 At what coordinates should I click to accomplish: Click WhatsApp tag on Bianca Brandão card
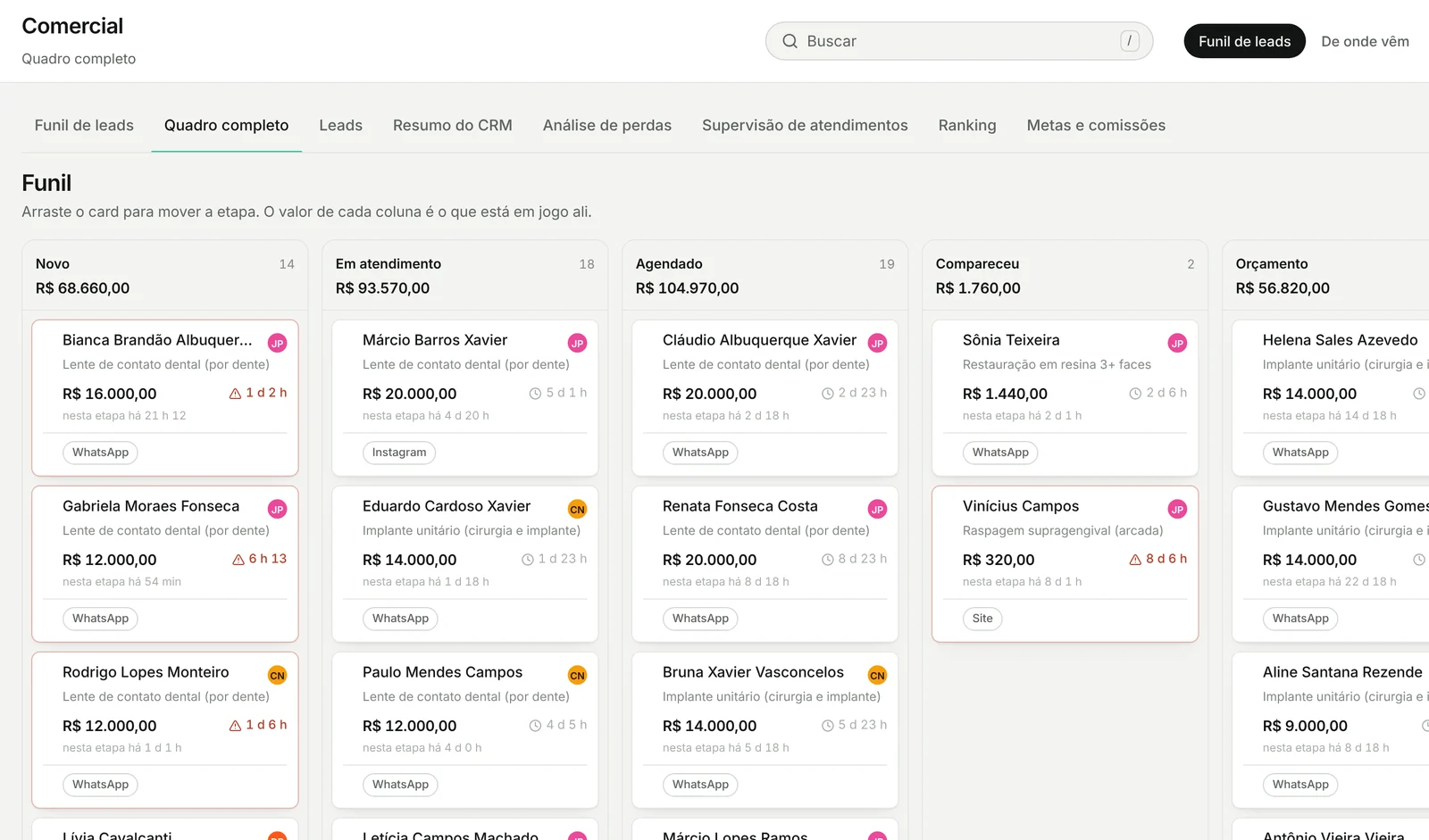pos(100,453)
